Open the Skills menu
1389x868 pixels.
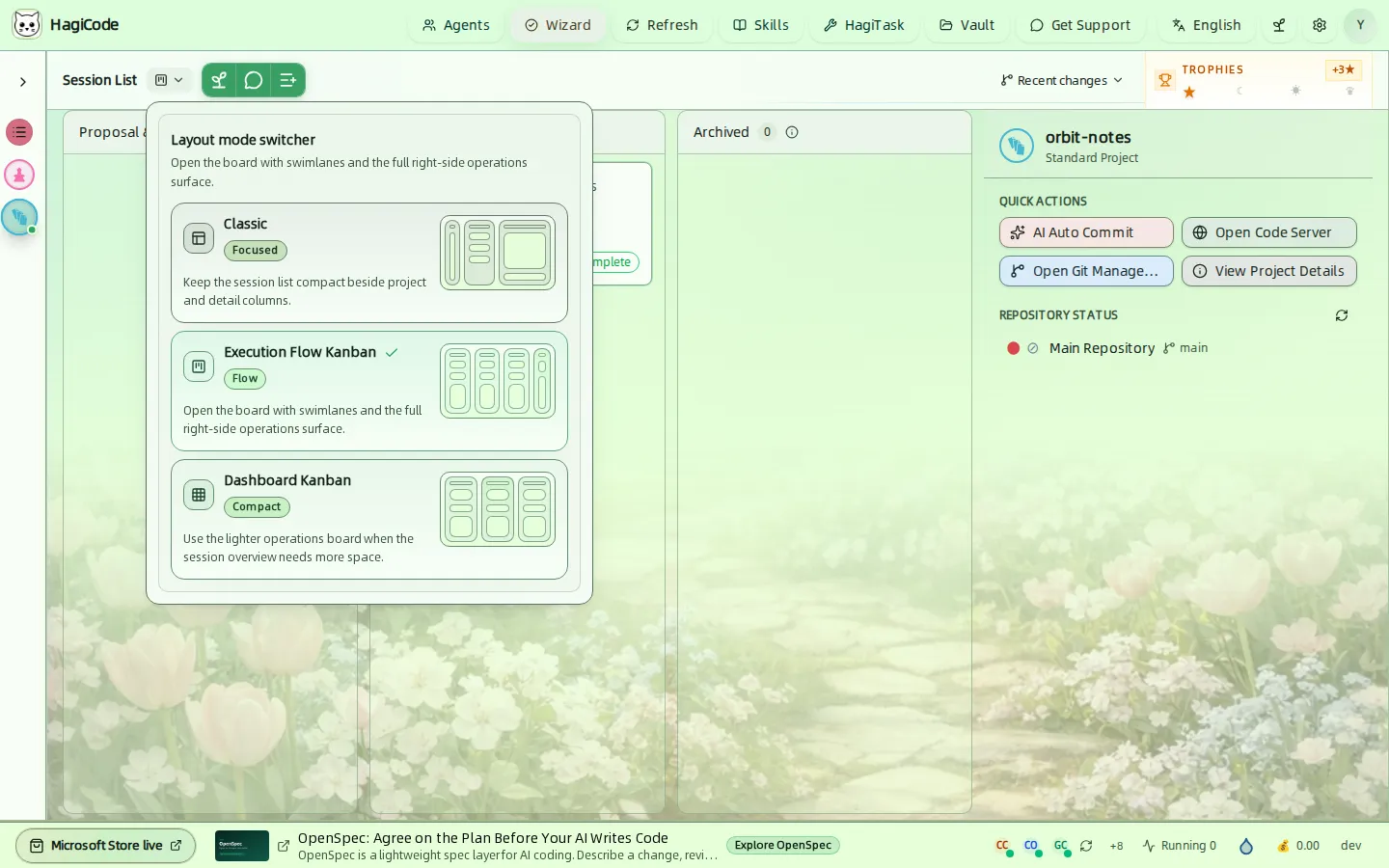click(761, 25)
